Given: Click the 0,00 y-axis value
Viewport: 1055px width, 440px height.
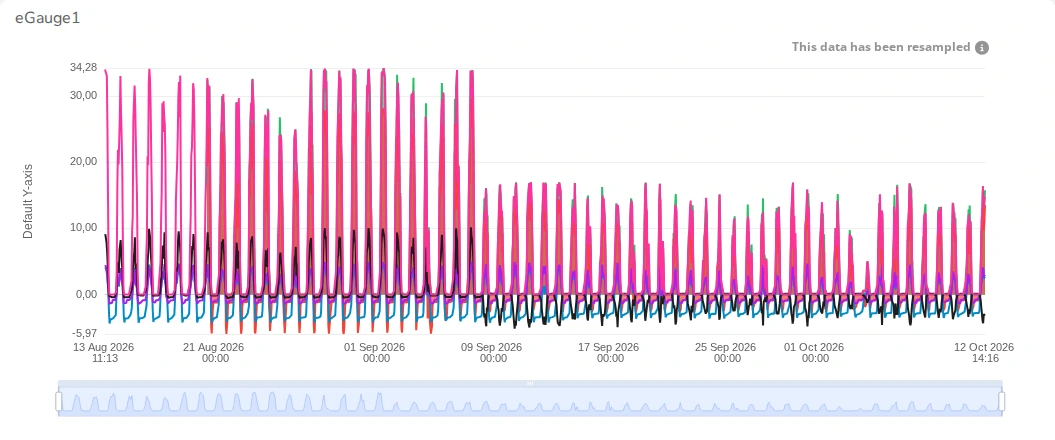Looking at the screenshot, I should click(86, 294).
